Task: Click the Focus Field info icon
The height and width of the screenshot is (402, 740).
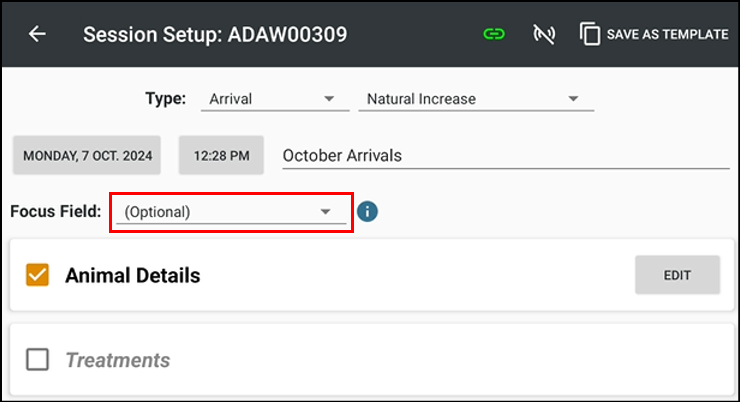Action: click(368, 212)
